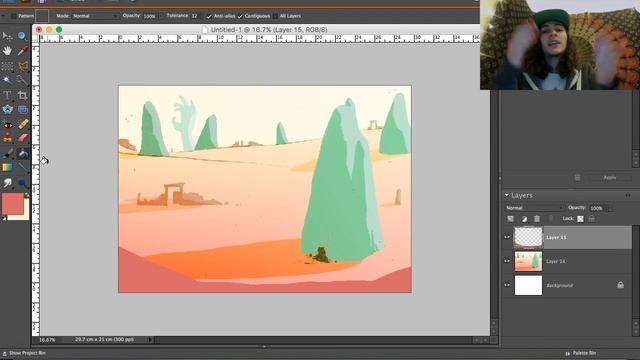Select the Smudge tool
Image resolution: width=640 pixels, height=360 pixels.
click(x=7, y=182)
